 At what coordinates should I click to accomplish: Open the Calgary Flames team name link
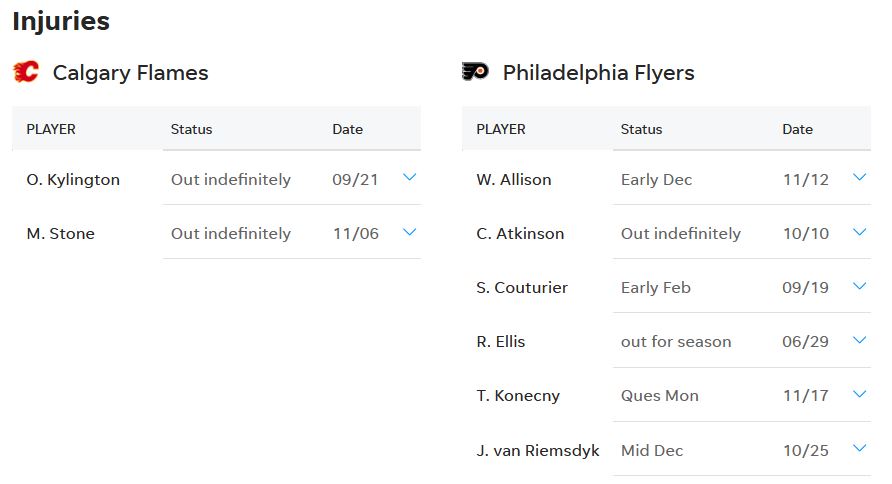130,73
